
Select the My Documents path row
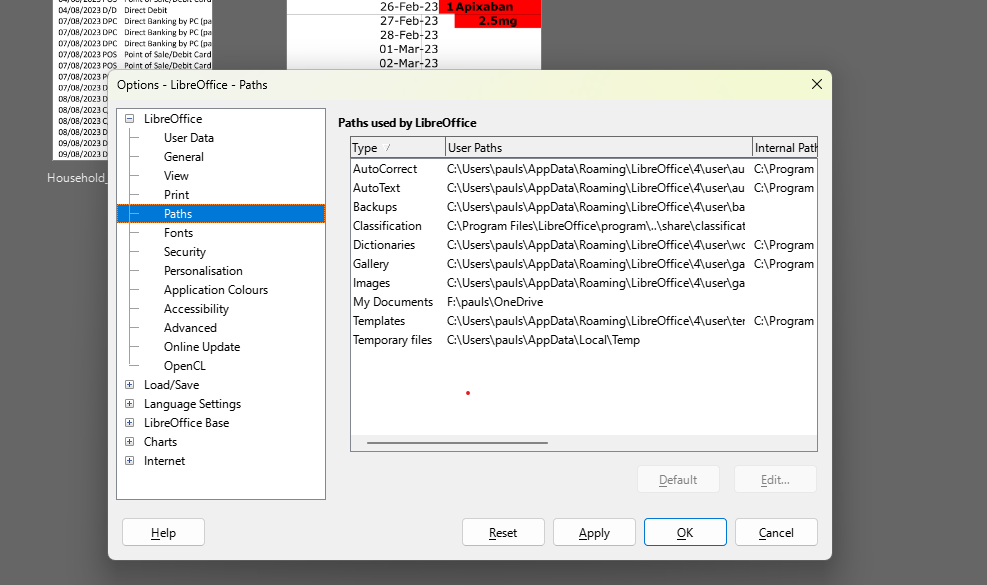pyautogui.click(x=584, y=302)
